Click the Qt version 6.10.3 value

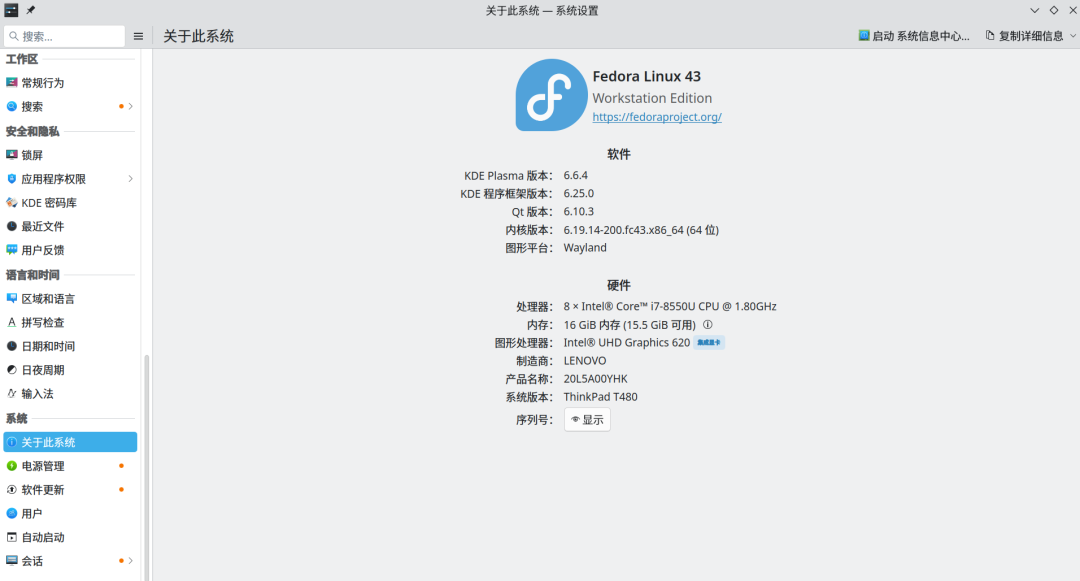click(x=579, y=211)
